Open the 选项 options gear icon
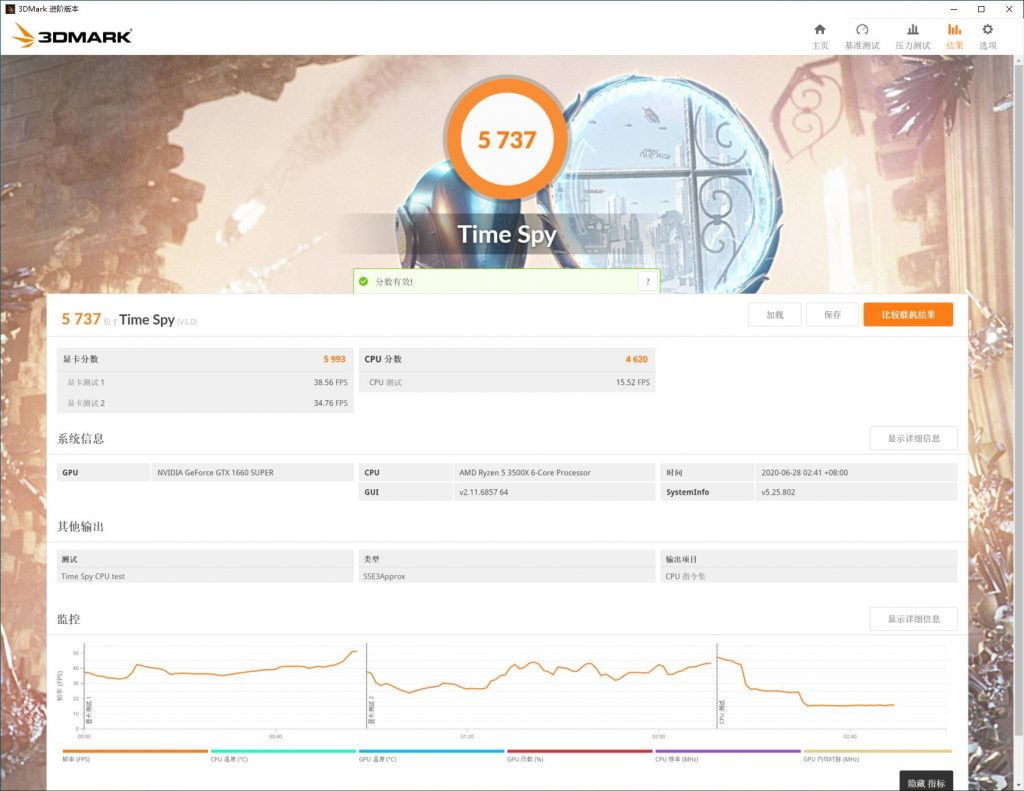1024x791 pixels. point(987,29)
